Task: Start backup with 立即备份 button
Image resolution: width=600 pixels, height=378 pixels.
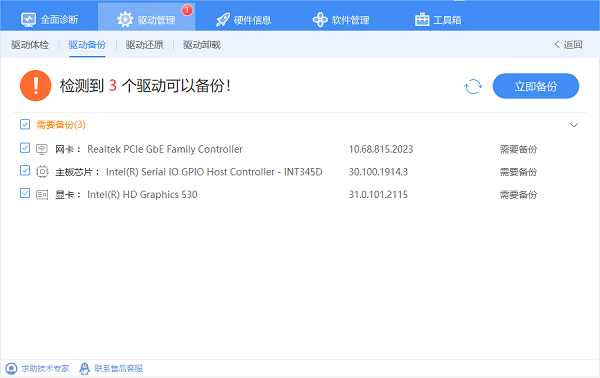Action: (x=536, y=86)
